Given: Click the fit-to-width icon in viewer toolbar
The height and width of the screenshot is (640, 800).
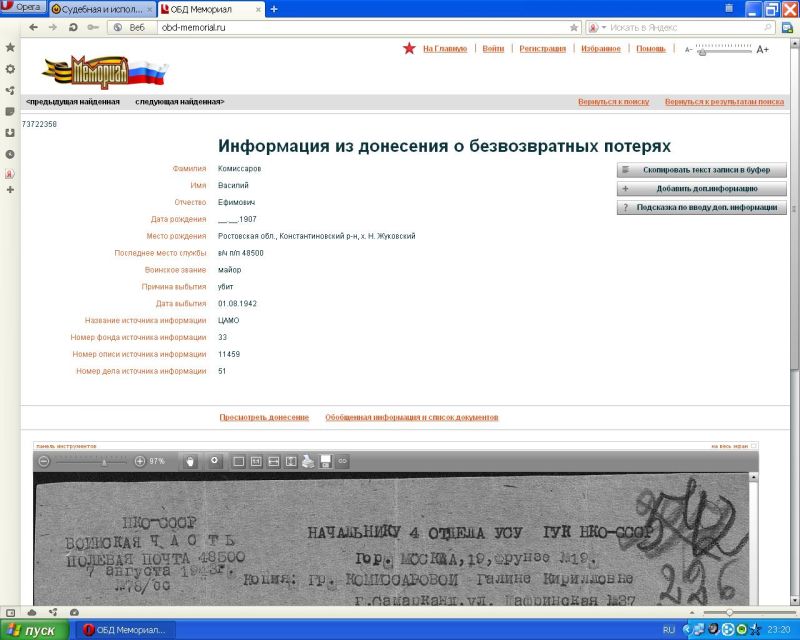Looking at the screenshot, I should 273,461.
